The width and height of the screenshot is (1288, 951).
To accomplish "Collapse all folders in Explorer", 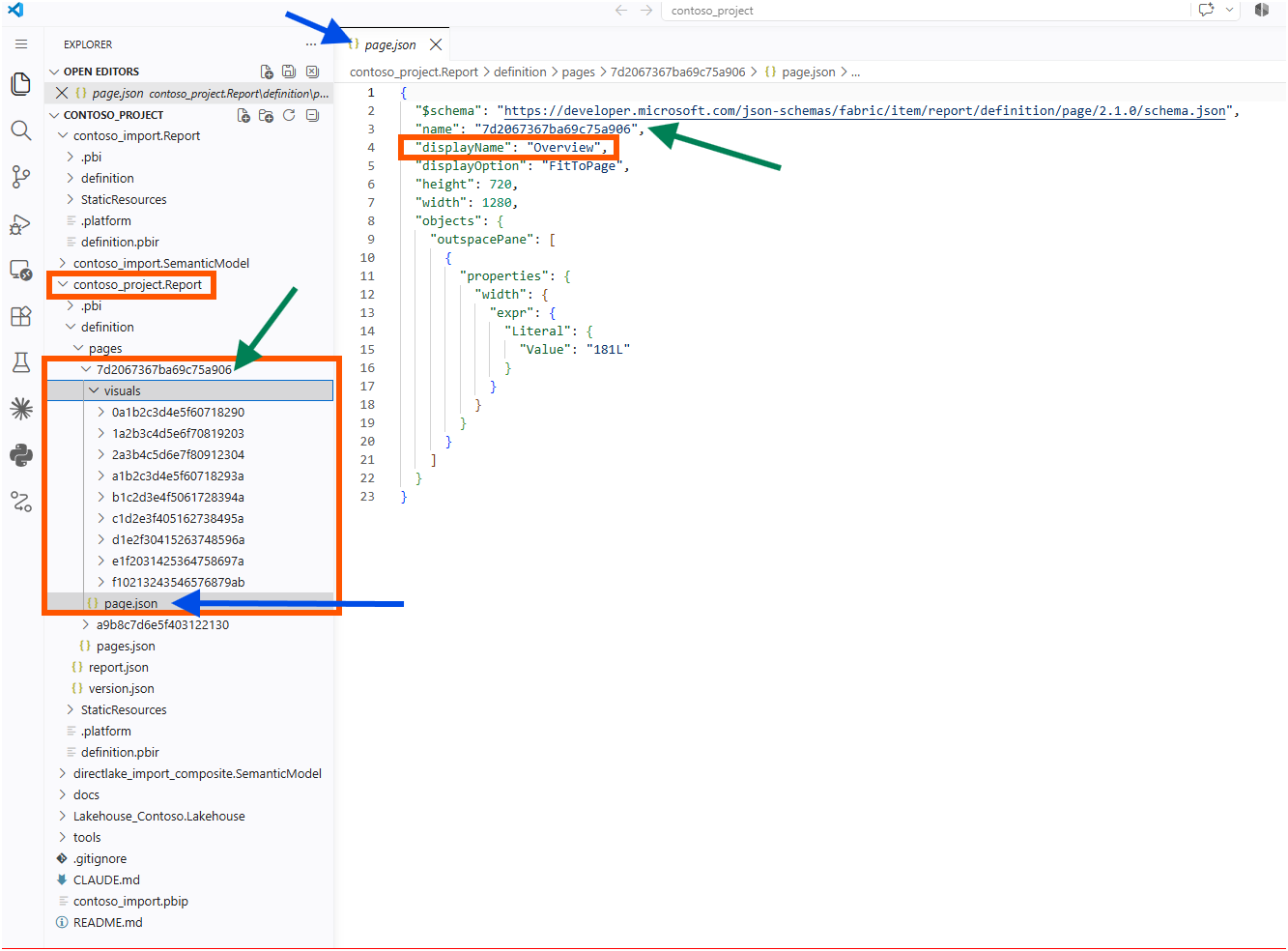I will click(x=312, y=115).
